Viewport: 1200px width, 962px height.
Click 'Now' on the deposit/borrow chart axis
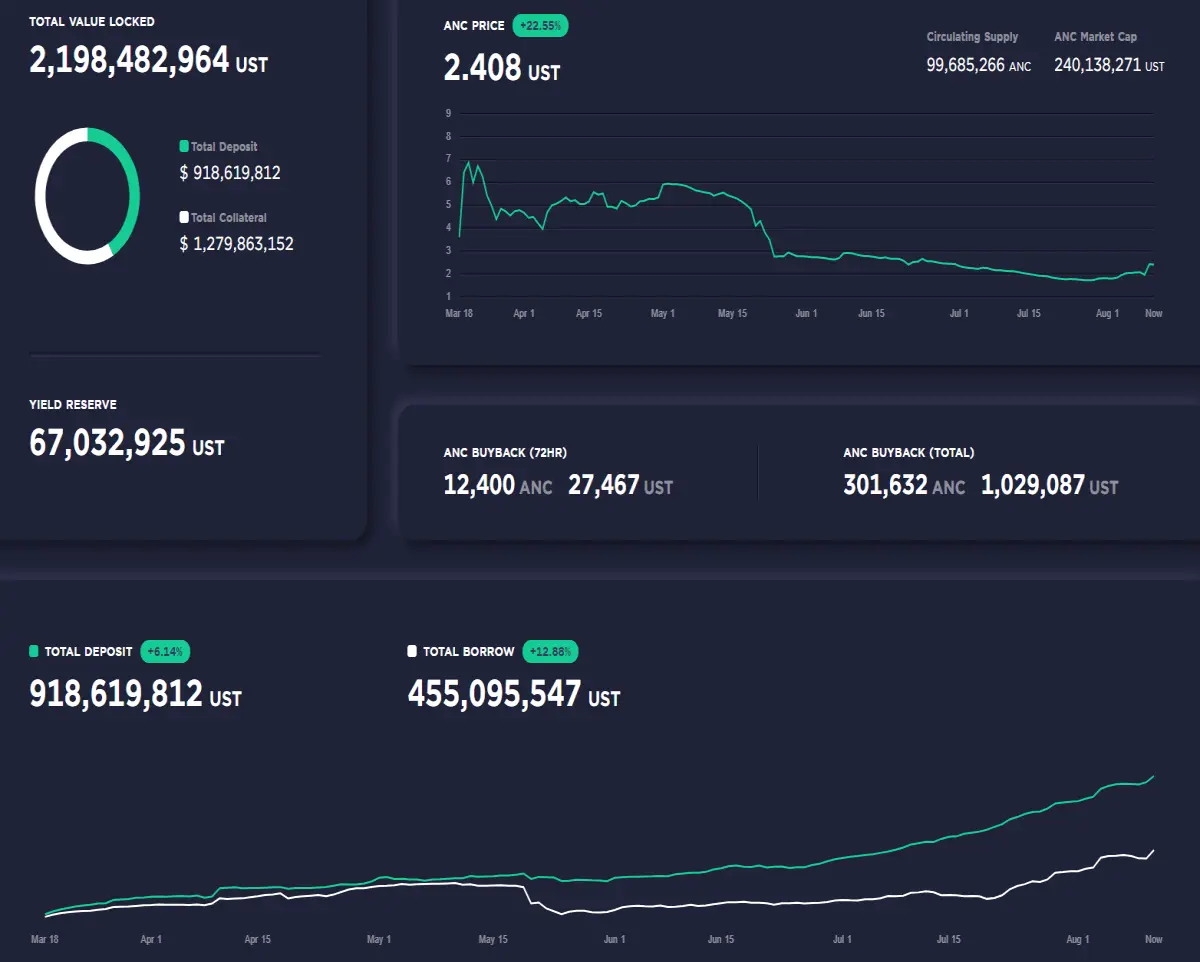1154,939
